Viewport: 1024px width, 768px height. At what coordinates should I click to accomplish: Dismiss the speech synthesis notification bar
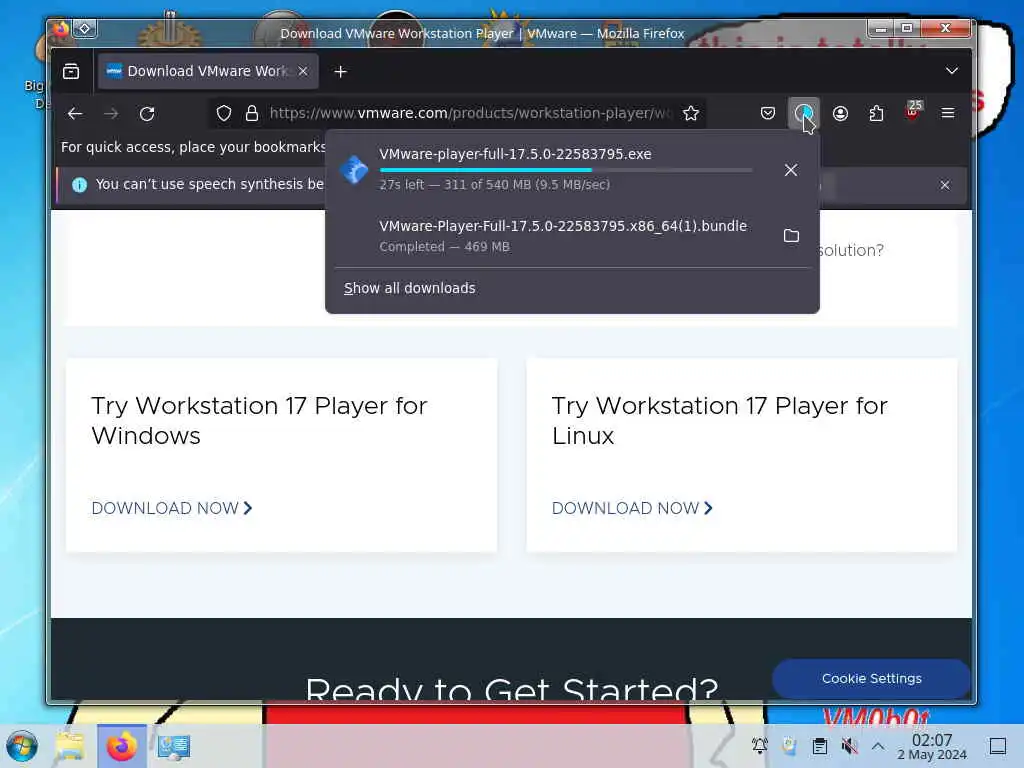945,185
